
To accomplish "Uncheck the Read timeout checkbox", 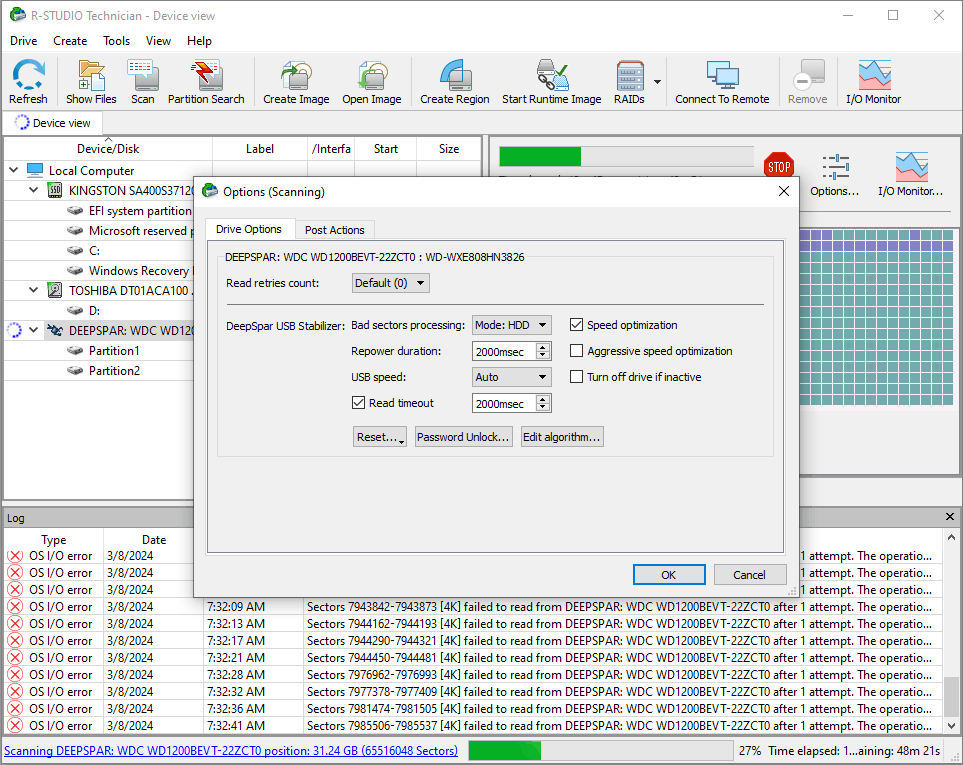I will pyautogui.click(x=358, y=403).
